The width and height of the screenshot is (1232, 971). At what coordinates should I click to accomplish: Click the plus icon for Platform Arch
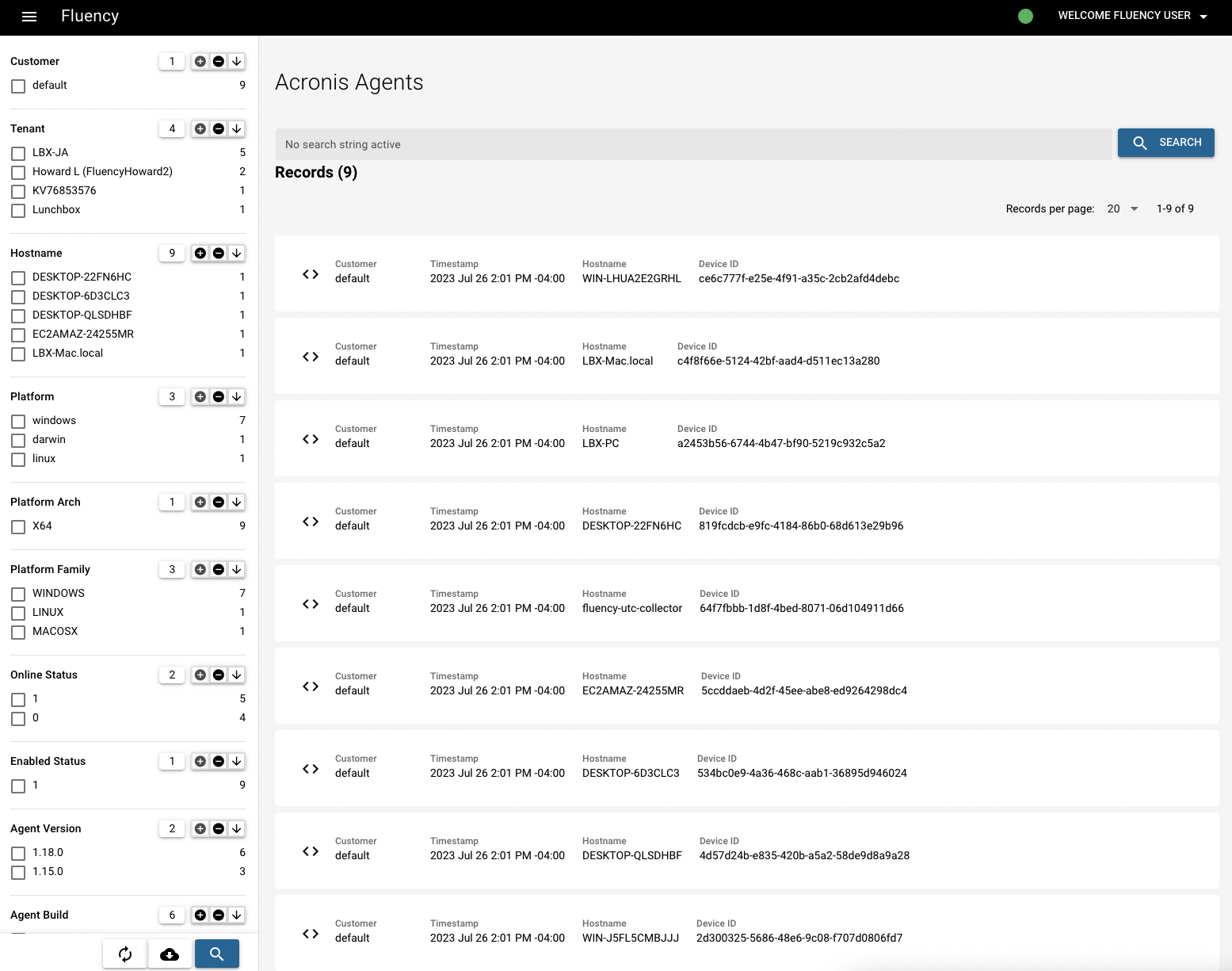[200, 502]
